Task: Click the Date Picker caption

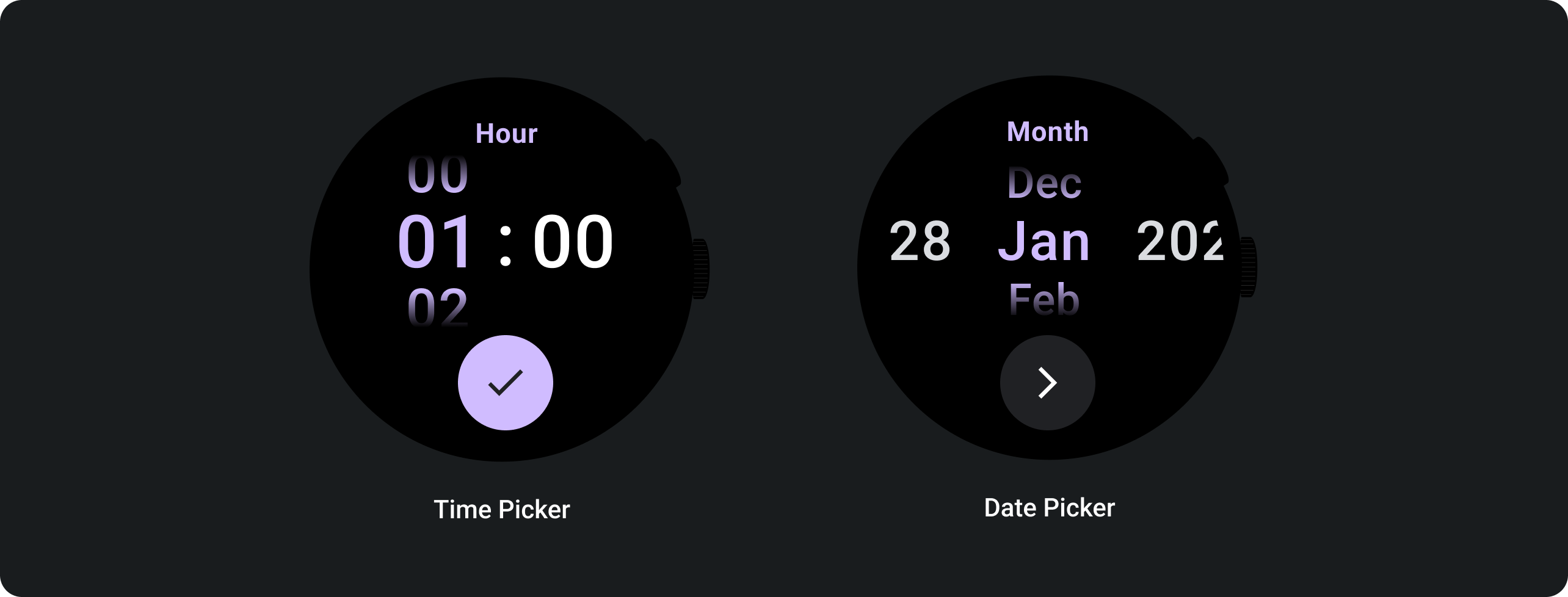Action: [x=1049, y=508]
